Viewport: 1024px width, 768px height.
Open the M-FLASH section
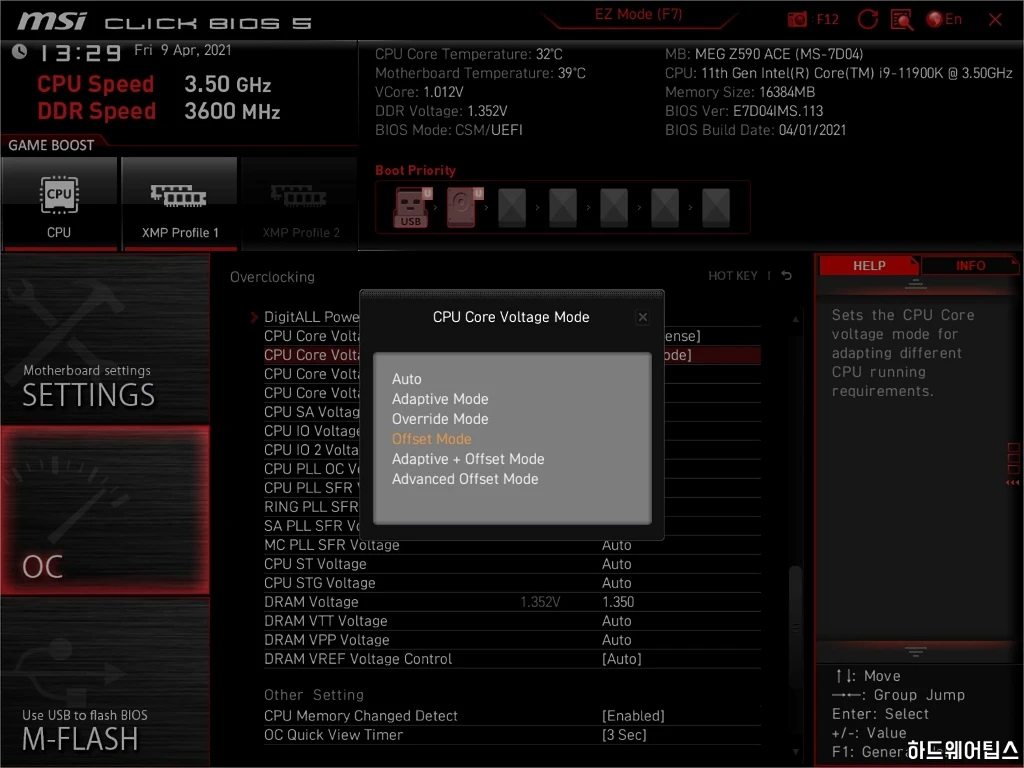coord(105,682)
